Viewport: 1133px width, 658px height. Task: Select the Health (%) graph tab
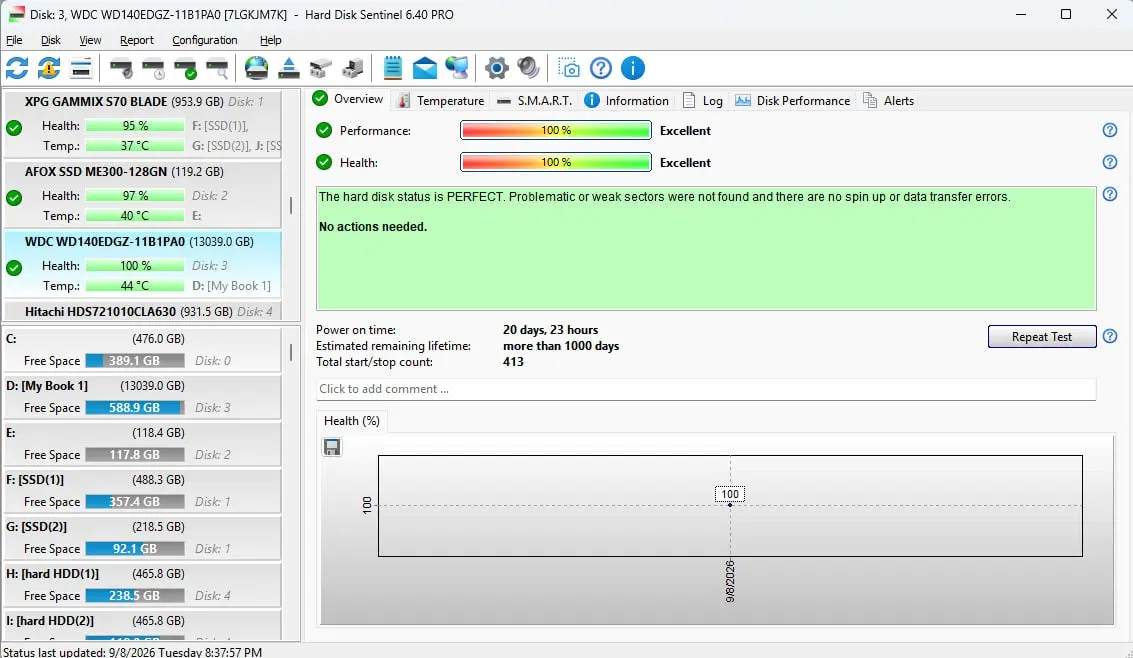coord(352,420)
